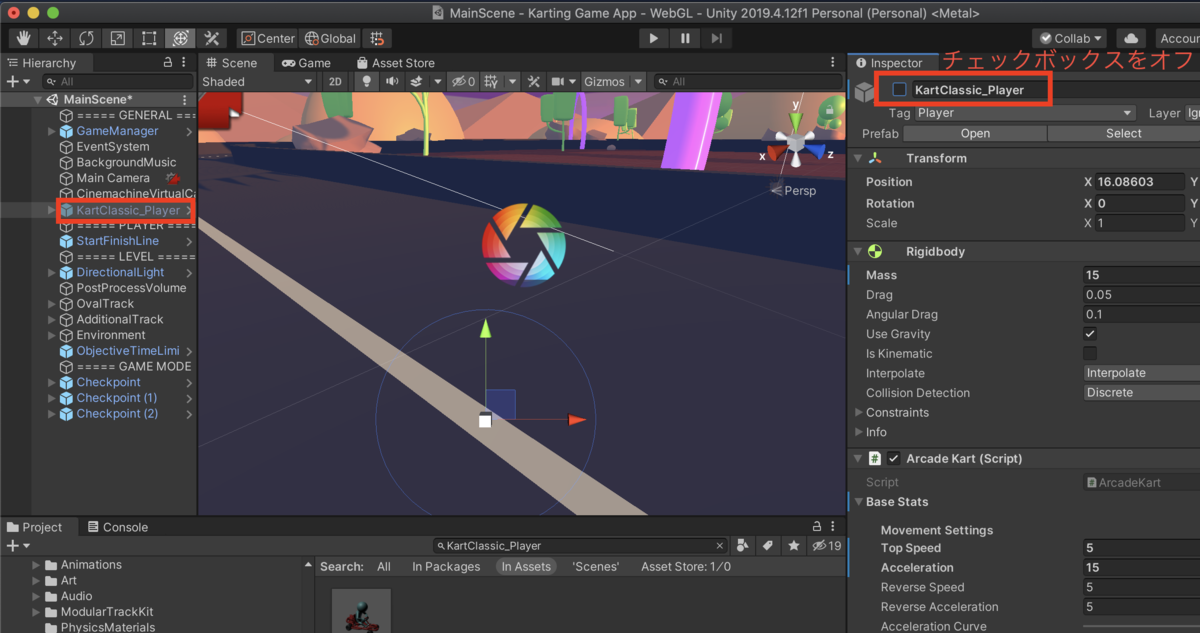The height and width of the screenshot is (633, 1200).
Task: Disable the KartClassic_Player active checkbox
Action: (x=899, y=90)
